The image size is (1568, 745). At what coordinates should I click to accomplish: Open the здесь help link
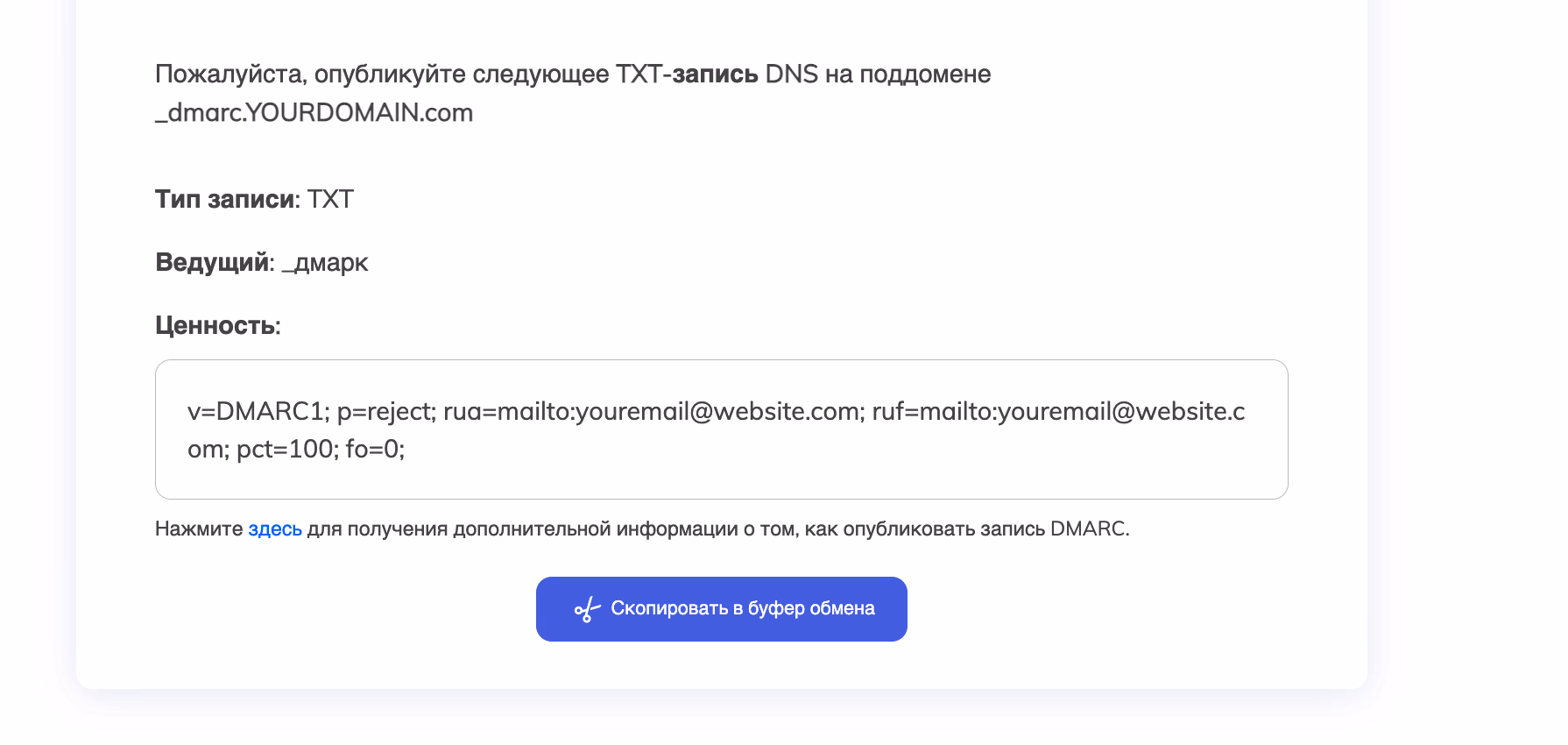(275, 529)
